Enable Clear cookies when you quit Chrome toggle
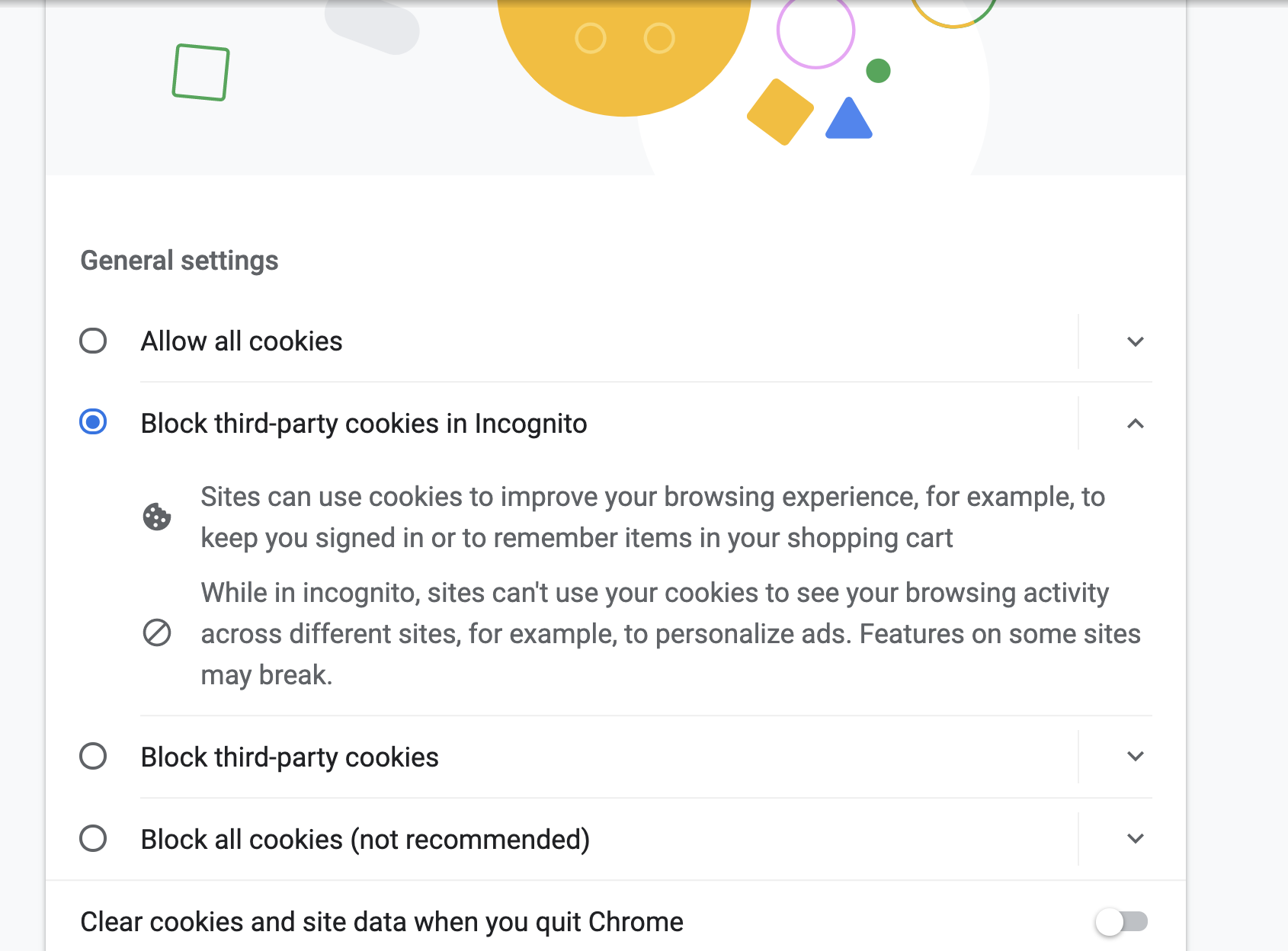The width and height of the screenshot is (1288, 951). (x=1121, y=921)
